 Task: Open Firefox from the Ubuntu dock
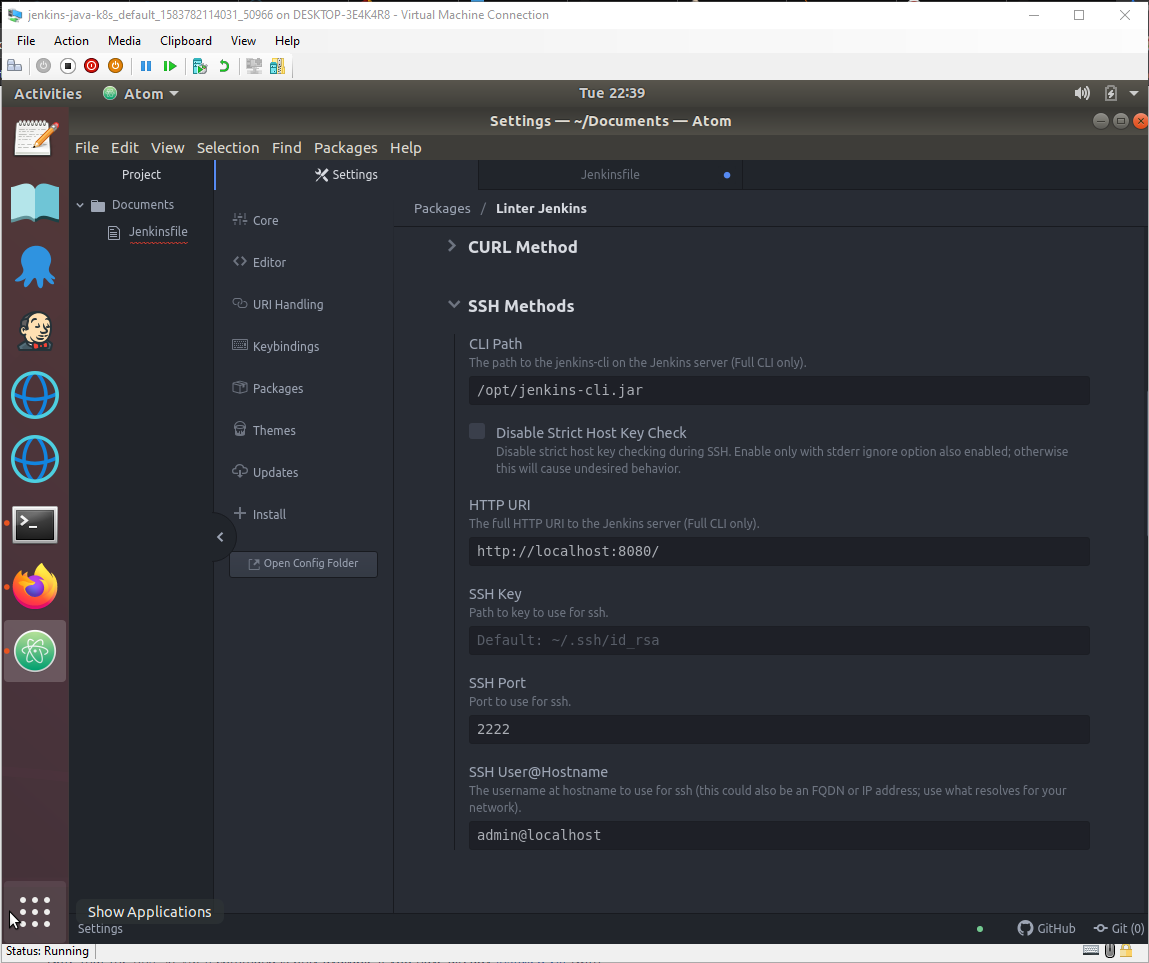click(35, 587)
